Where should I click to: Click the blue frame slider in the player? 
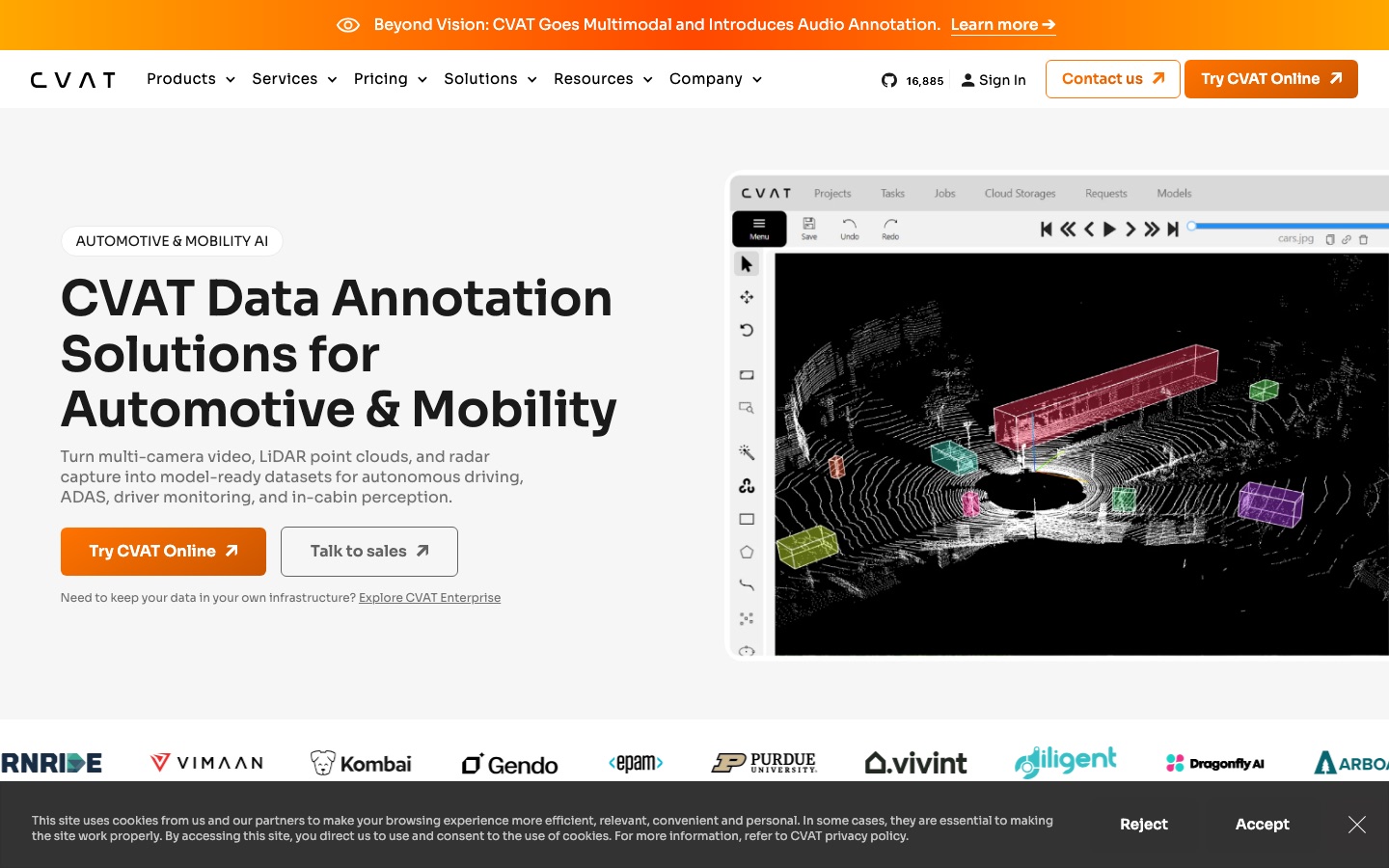click(x=1288, y=226)
